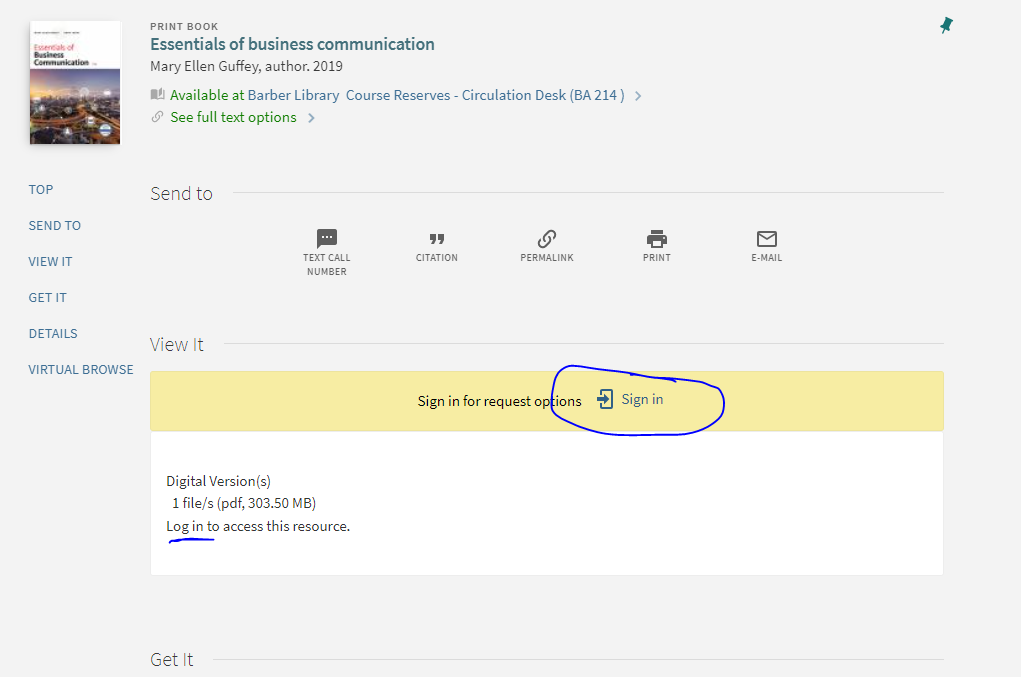Open the Citation icon
This screenshot has height=677, width=1021.
[436, 239]
